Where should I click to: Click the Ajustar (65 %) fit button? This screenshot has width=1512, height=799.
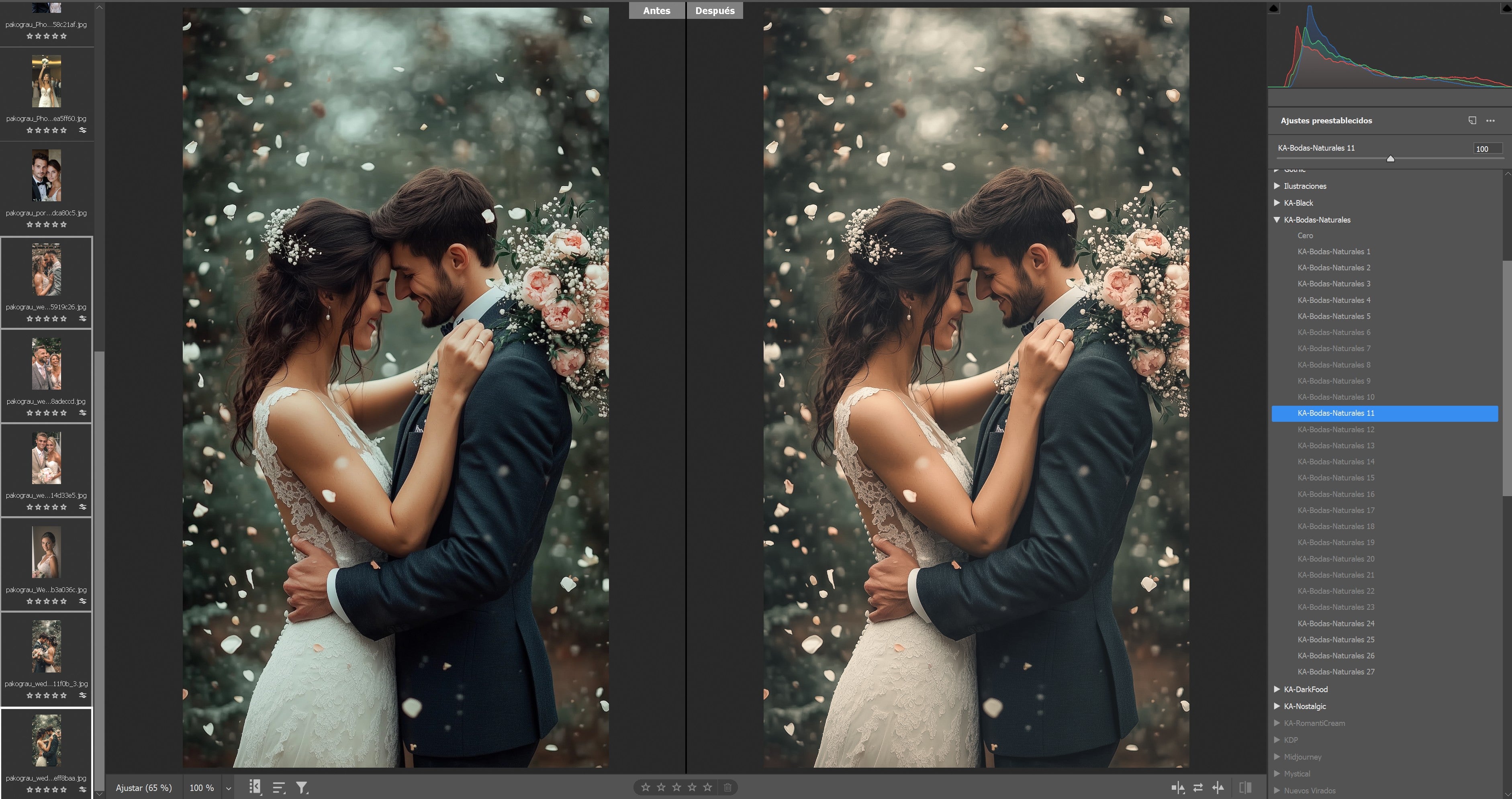pos(144,788)
